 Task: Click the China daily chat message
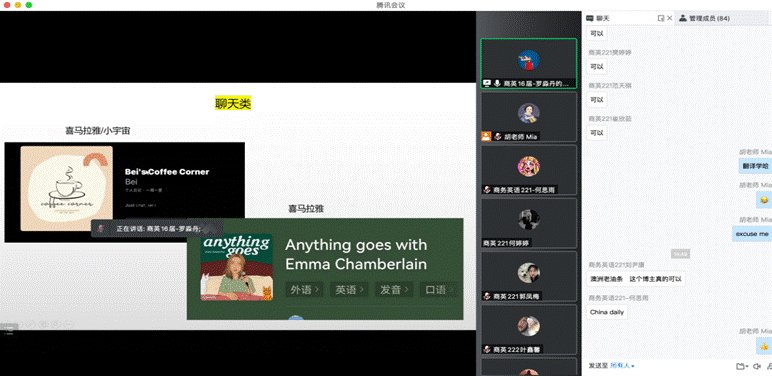pyautogui.click(x=607, y=312)
